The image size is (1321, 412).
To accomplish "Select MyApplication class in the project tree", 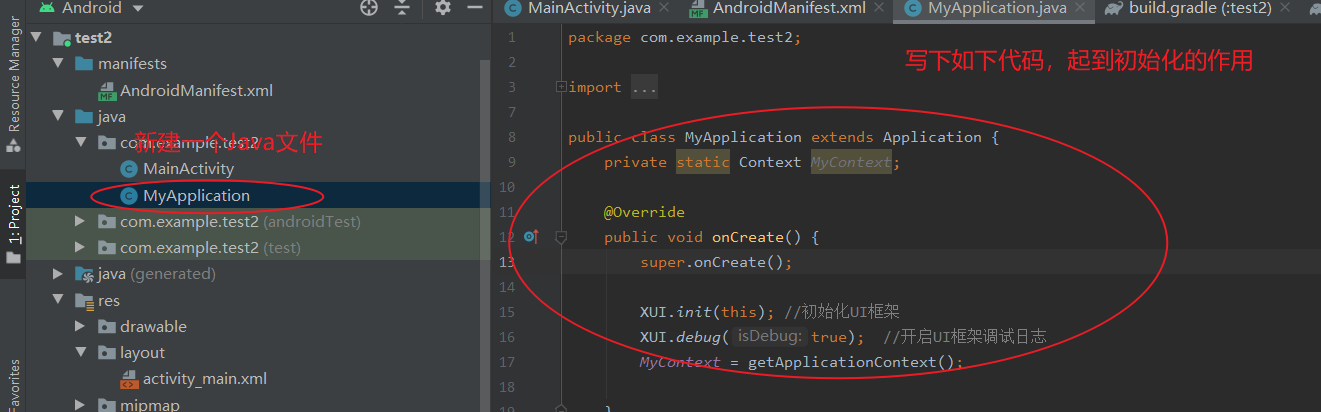I will 196,196.
